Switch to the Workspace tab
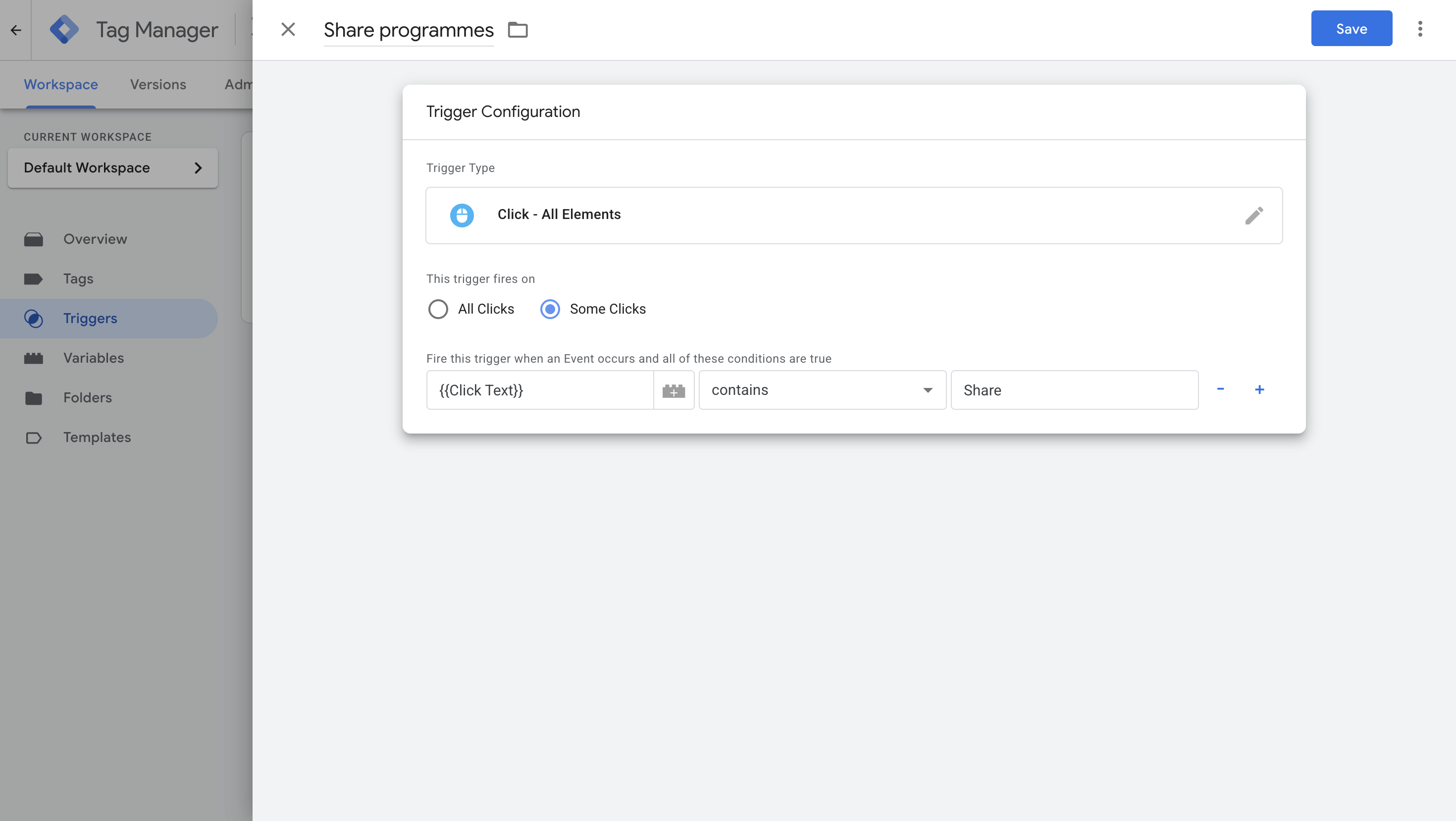 60,84
